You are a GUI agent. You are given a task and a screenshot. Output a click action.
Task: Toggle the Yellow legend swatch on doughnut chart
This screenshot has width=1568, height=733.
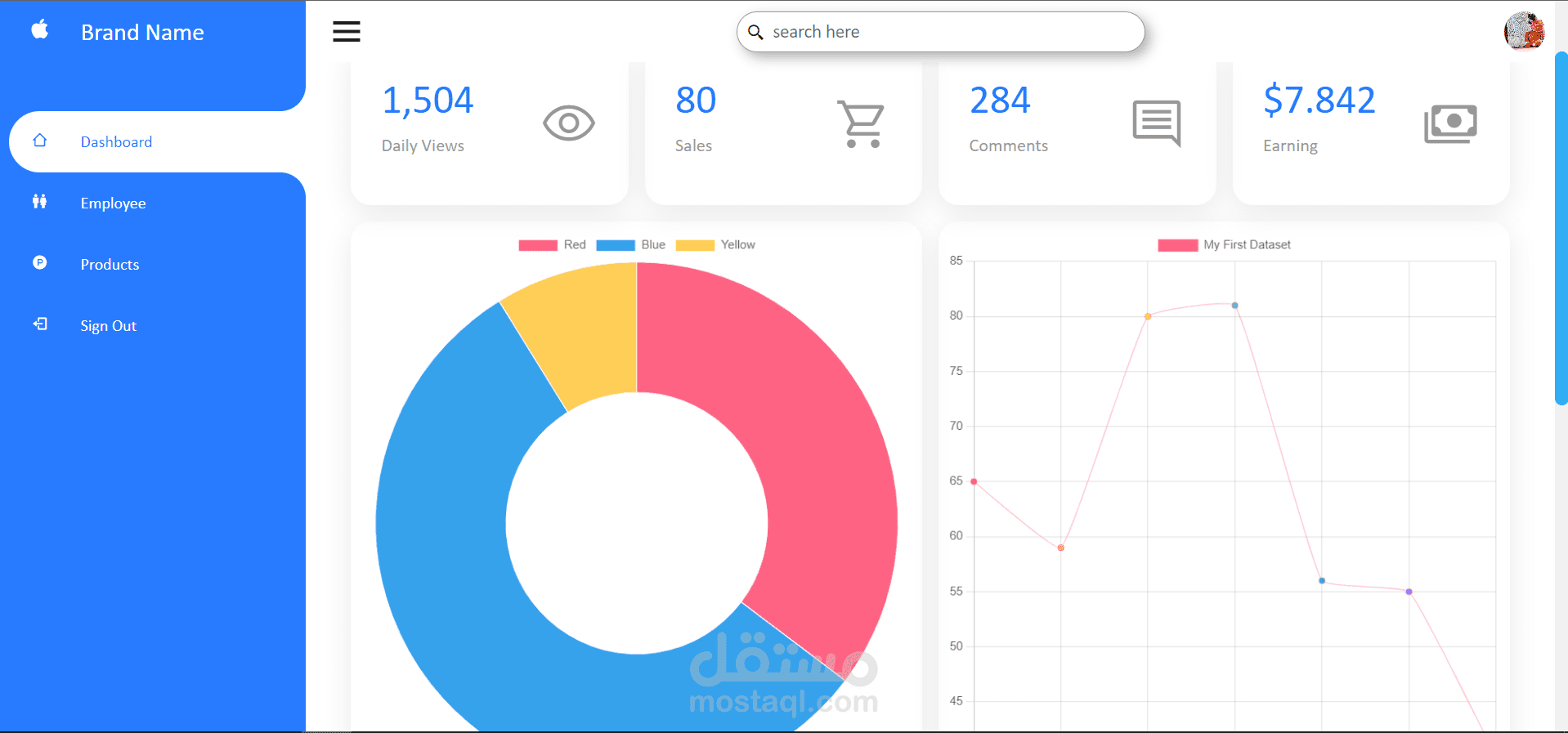coord(695,245)
